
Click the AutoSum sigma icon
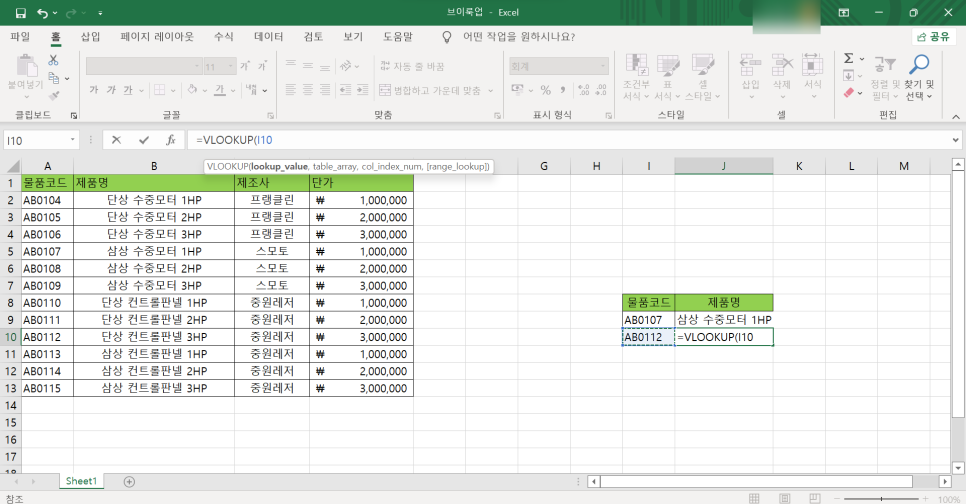[849, 59]
